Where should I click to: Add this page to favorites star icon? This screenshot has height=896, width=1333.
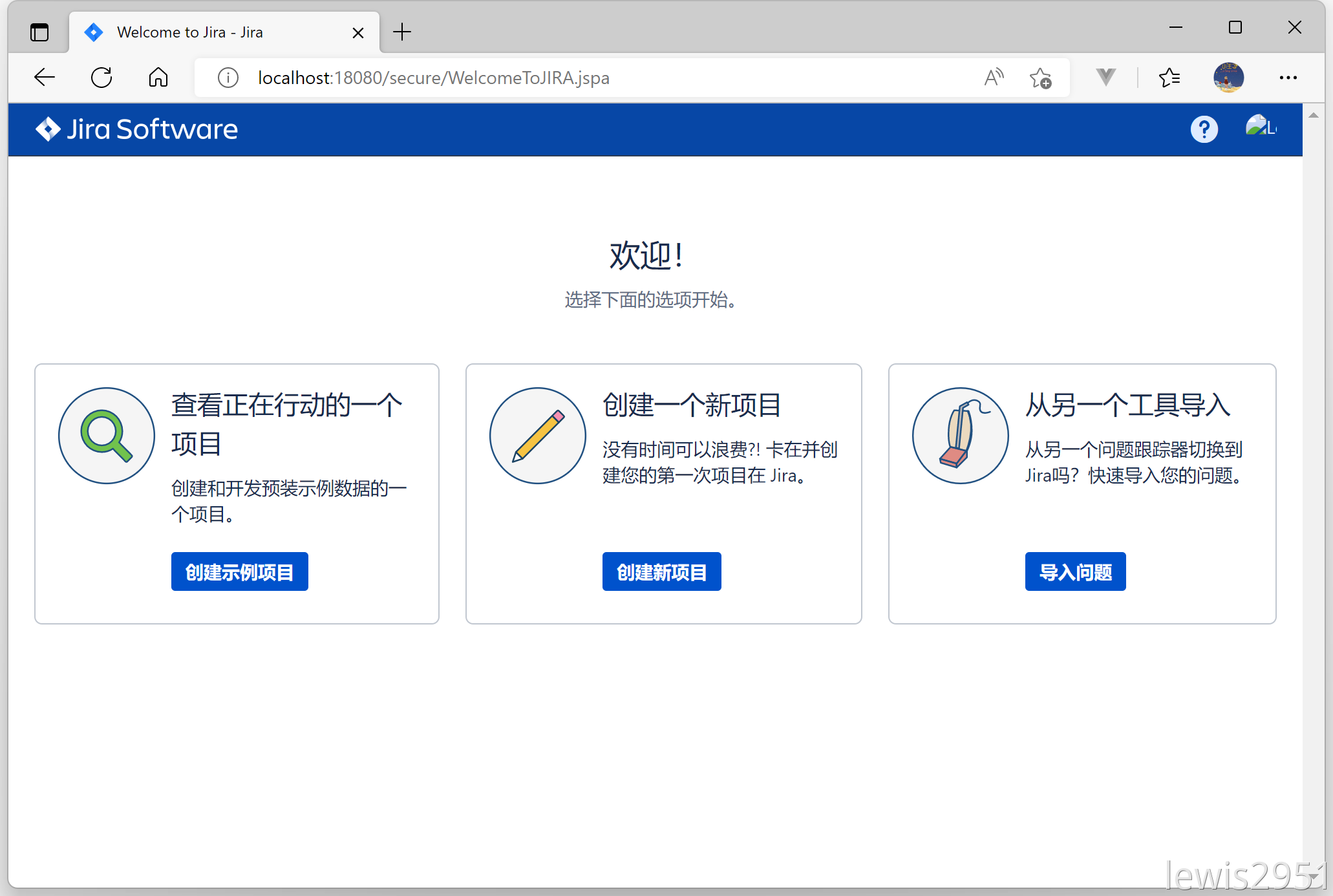click(1040, 78)
